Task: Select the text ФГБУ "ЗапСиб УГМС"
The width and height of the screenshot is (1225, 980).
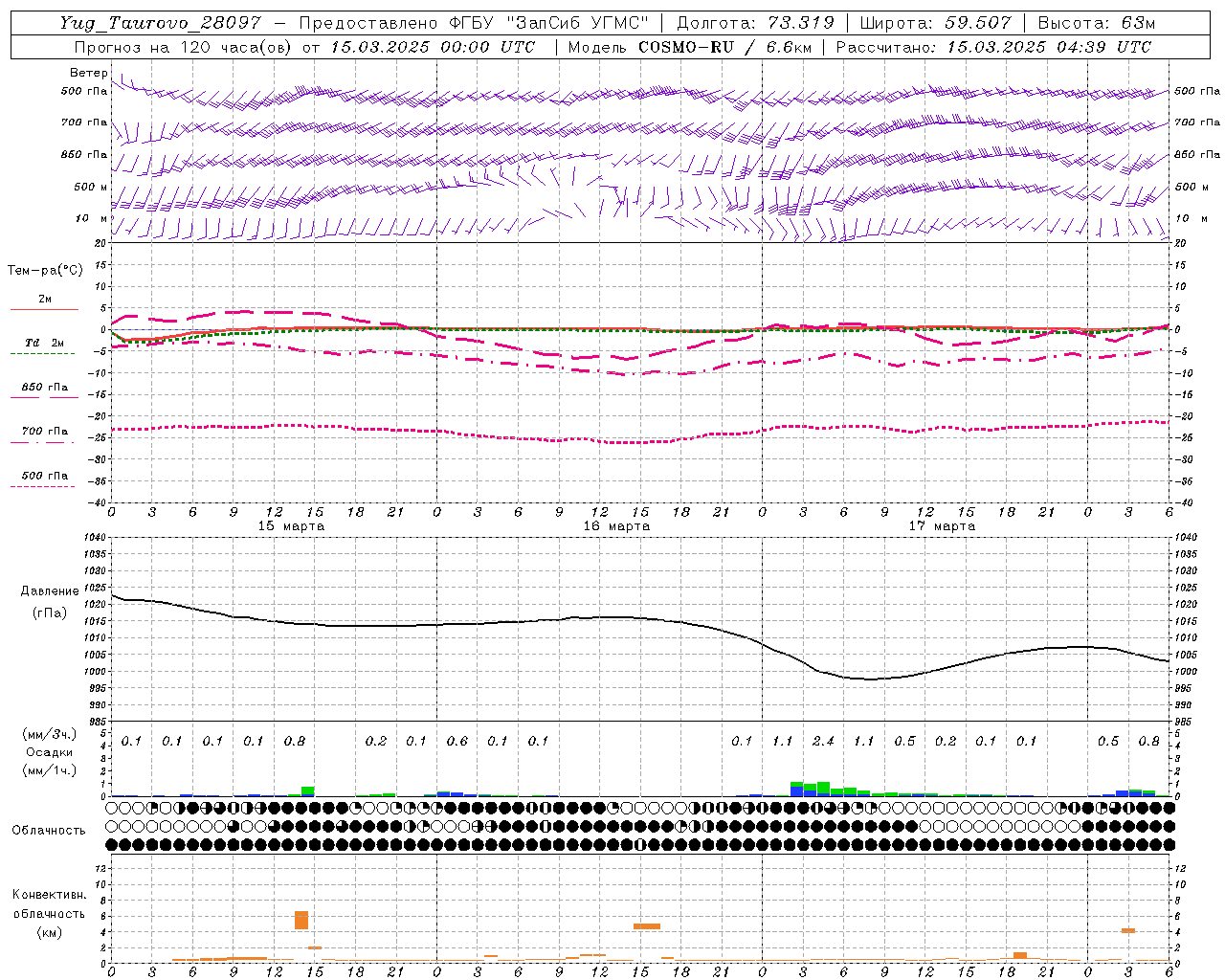Action: (x=547, y=23)
